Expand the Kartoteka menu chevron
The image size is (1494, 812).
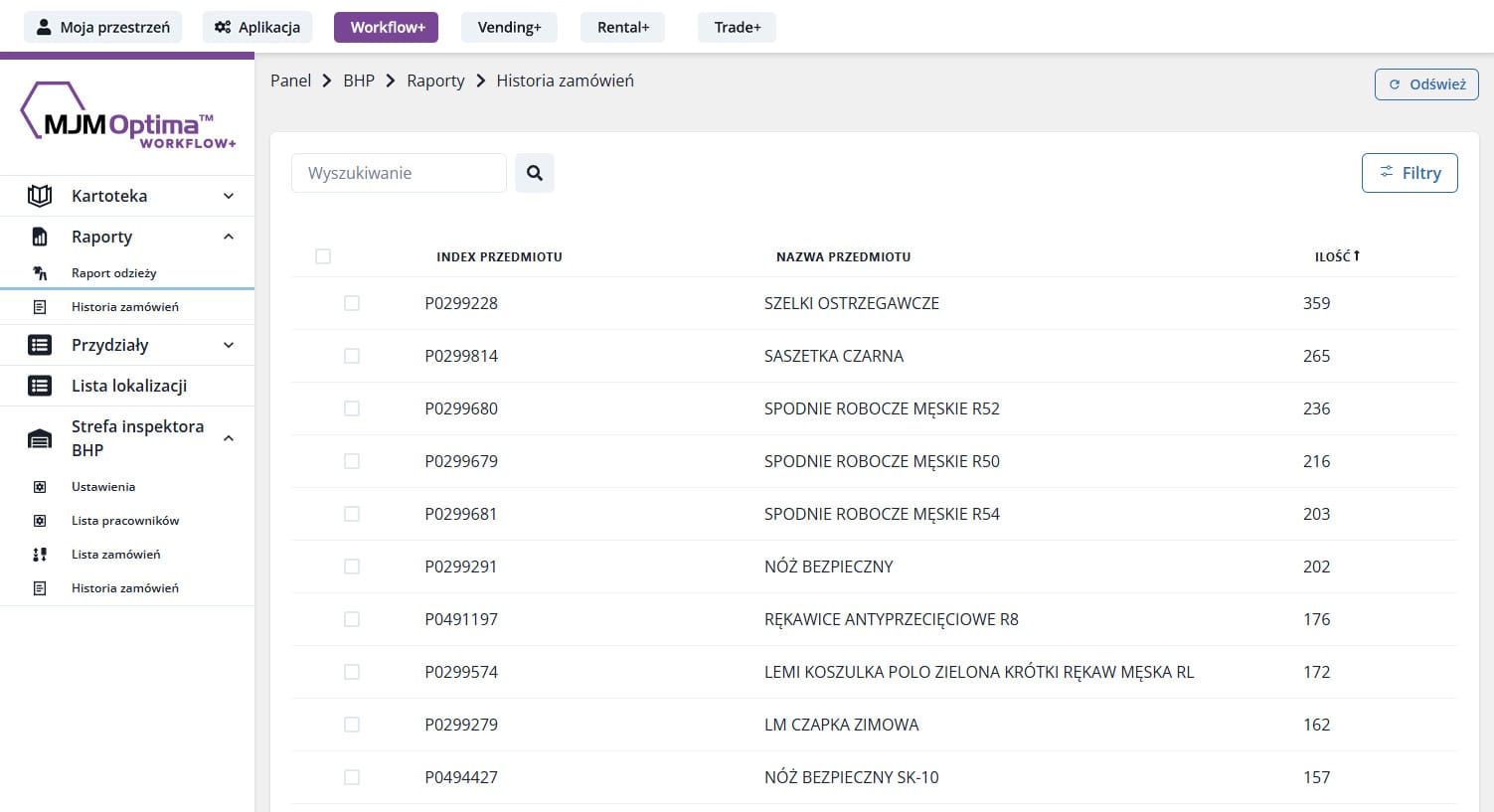click(229, 196)
